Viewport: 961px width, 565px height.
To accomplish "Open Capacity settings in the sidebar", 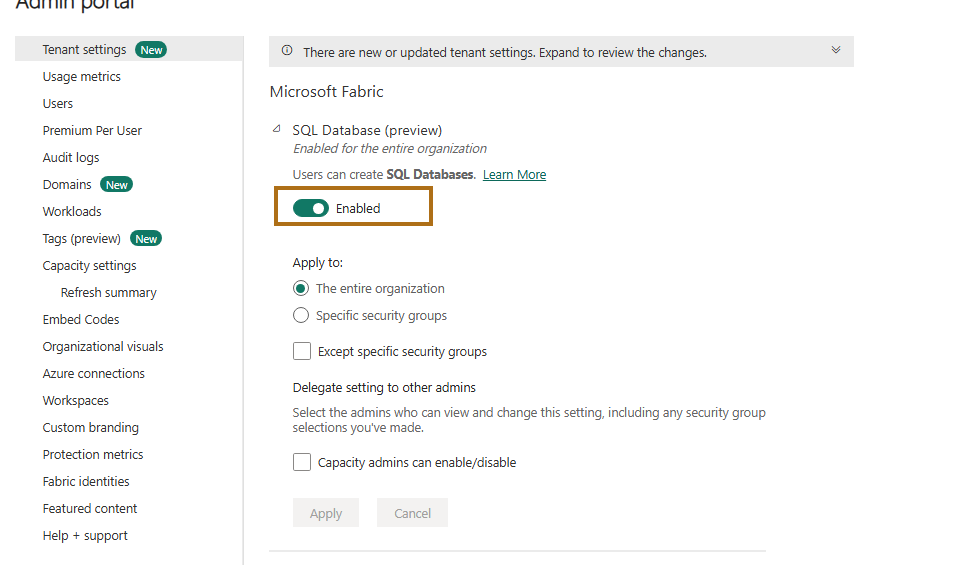I will coord(89,265).
